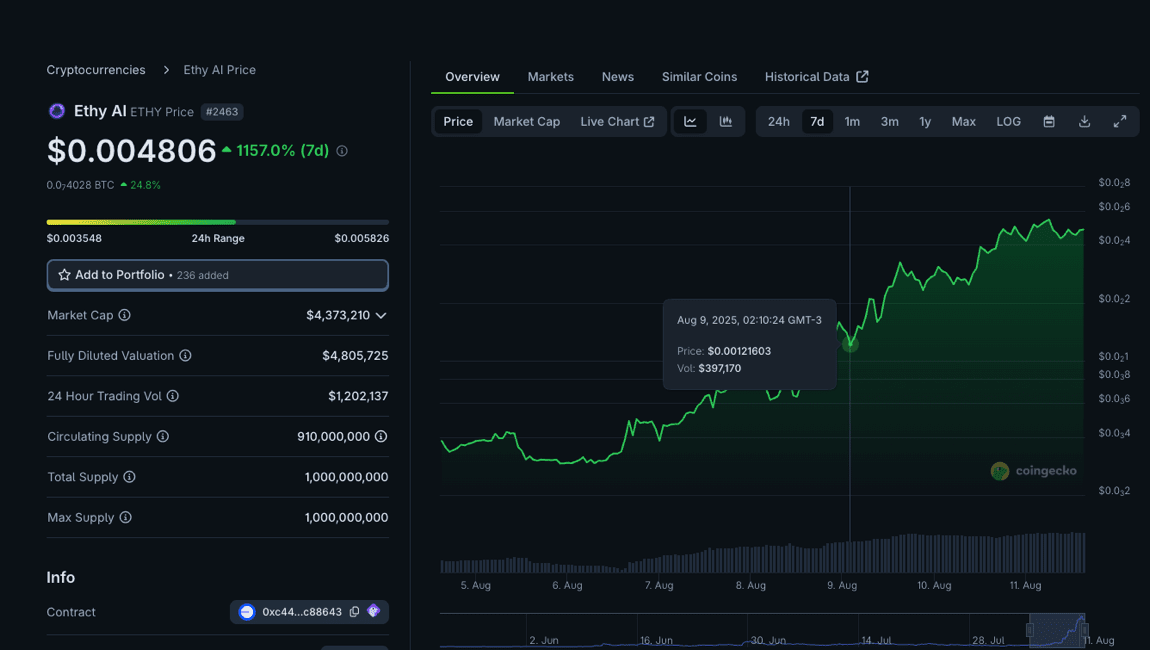Click info icon next to Circulating Supply value
1150x650 pixels.
(381, 437)
